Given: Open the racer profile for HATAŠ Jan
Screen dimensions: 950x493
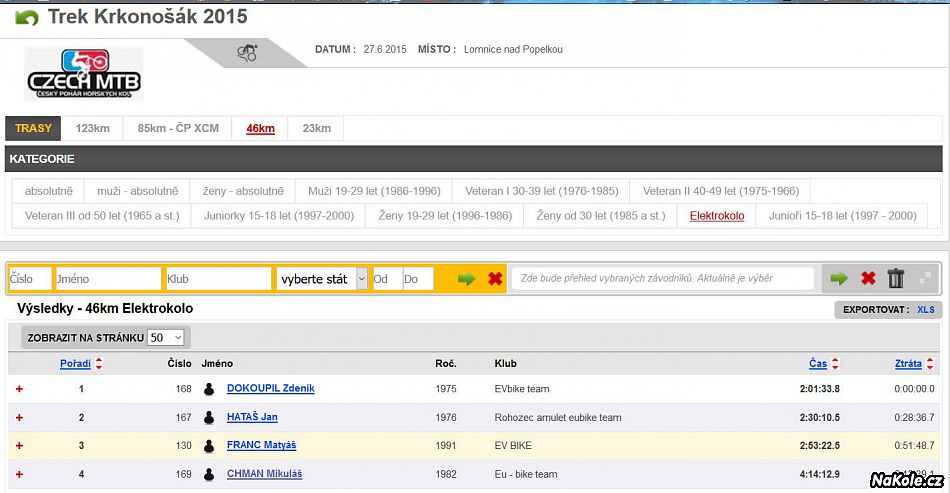Looking at the screenshot, I should coord(252,417).
